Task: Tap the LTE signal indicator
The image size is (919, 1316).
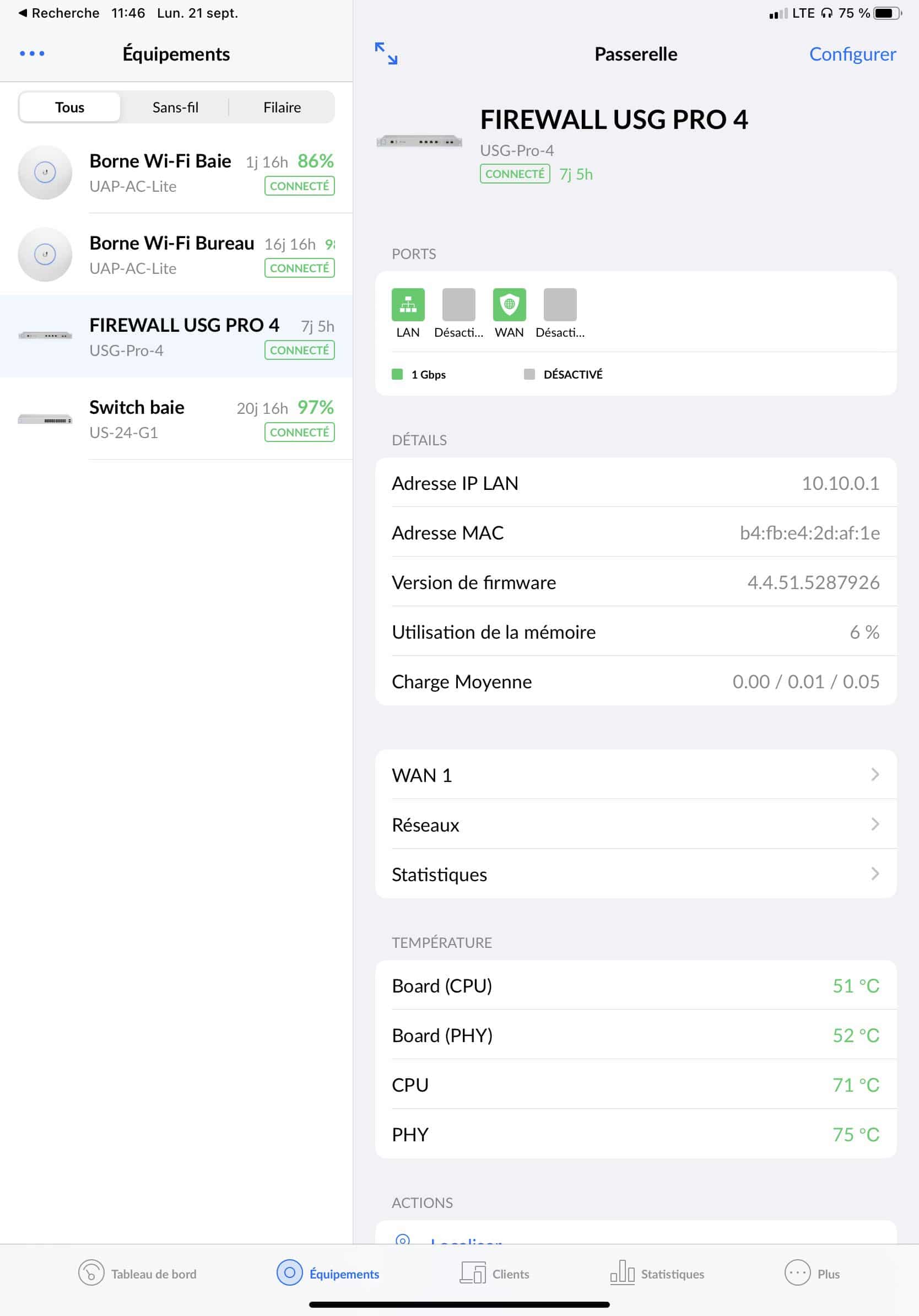Action: [x=792, y=13]
